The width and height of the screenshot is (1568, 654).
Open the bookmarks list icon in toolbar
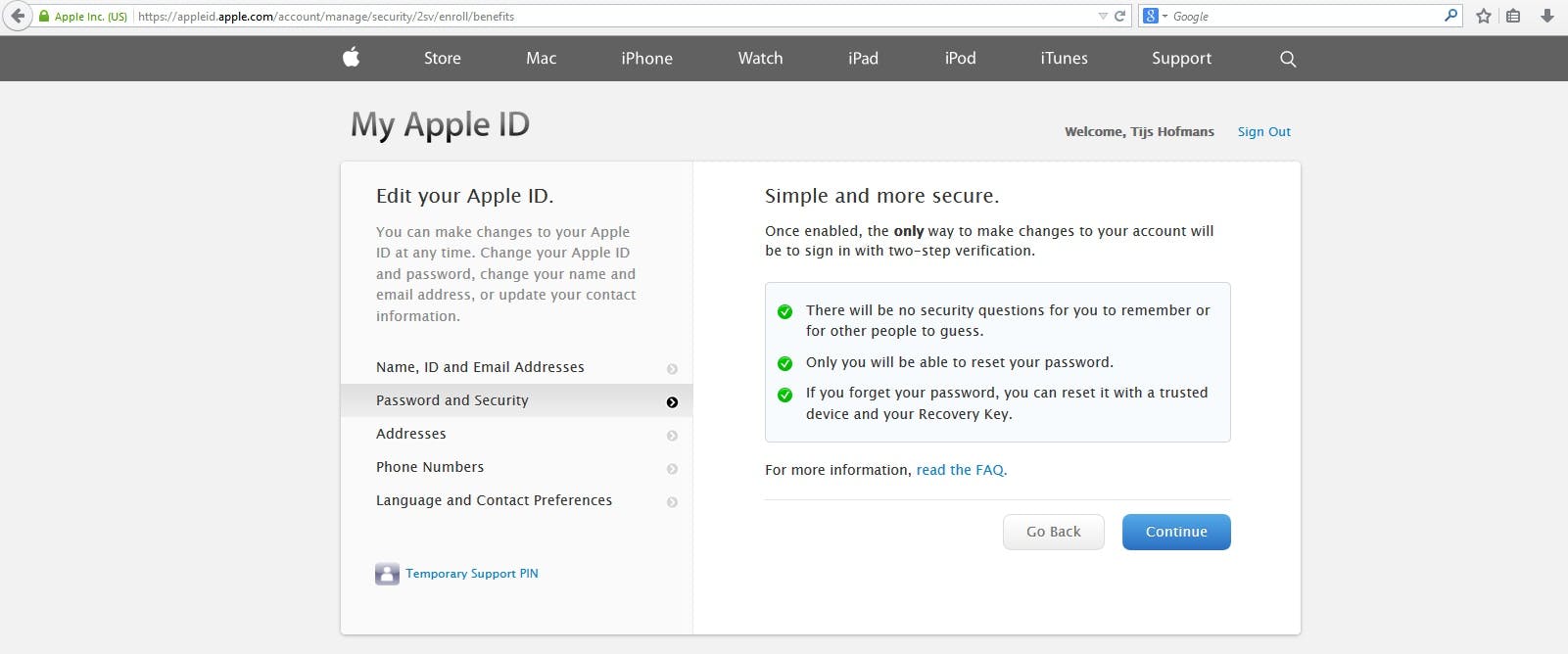tap(1513, 16)
